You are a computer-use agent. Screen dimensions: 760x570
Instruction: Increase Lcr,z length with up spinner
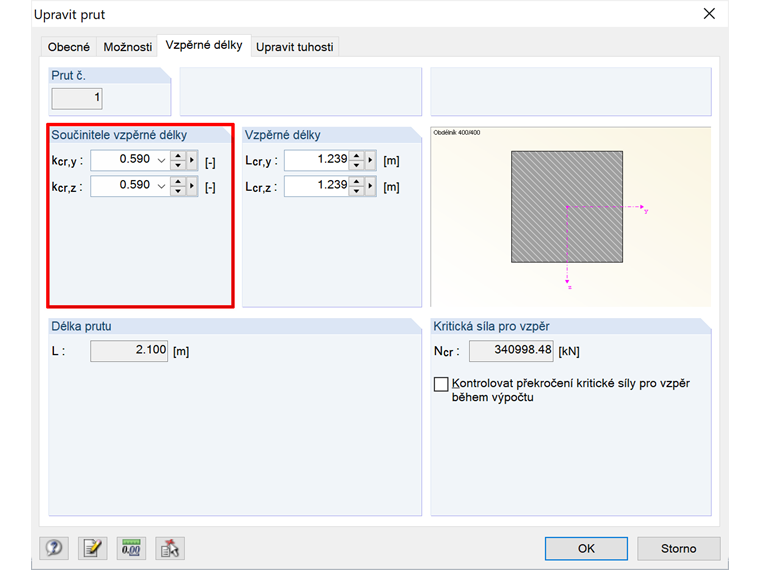coord(357,181)
